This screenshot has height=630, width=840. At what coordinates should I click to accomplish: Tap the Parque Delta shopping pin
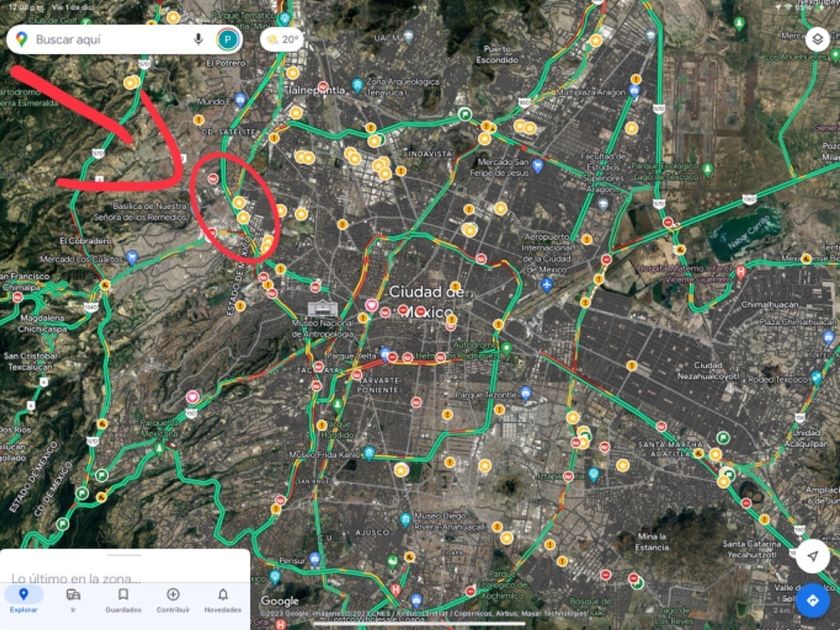click(385, 353)
